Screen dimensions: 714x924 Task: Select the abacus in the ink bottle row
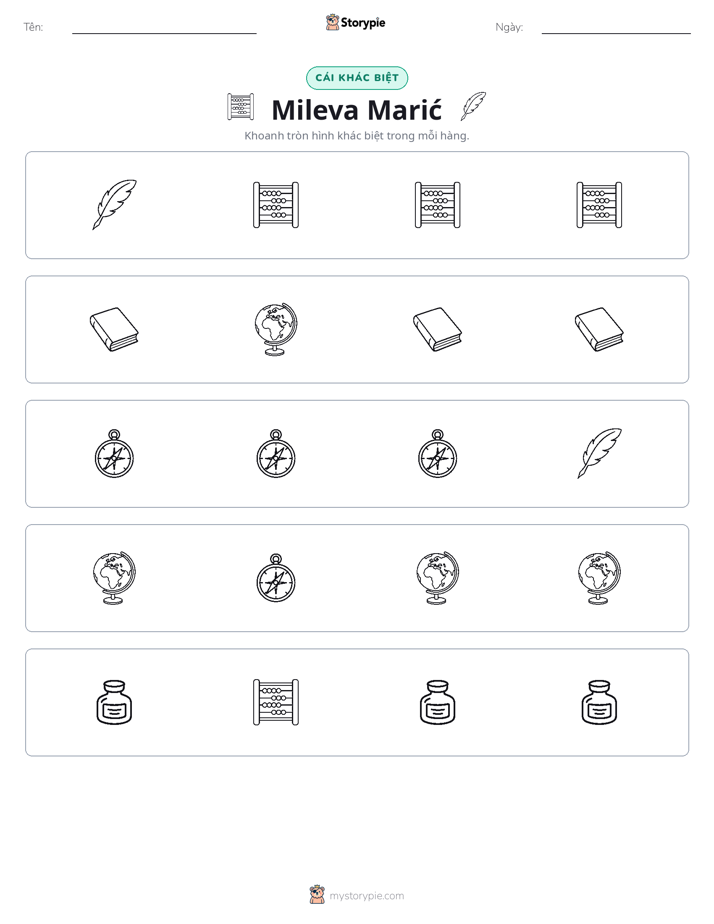click(276, 702)
